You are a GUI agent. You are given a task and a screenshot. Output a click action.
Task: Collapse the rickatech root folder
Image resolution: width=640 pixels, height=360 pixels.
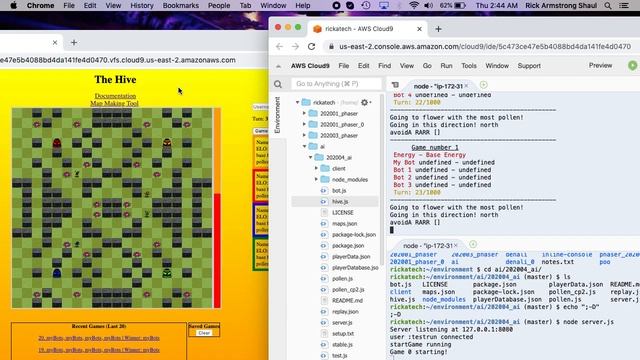(298, 102)
